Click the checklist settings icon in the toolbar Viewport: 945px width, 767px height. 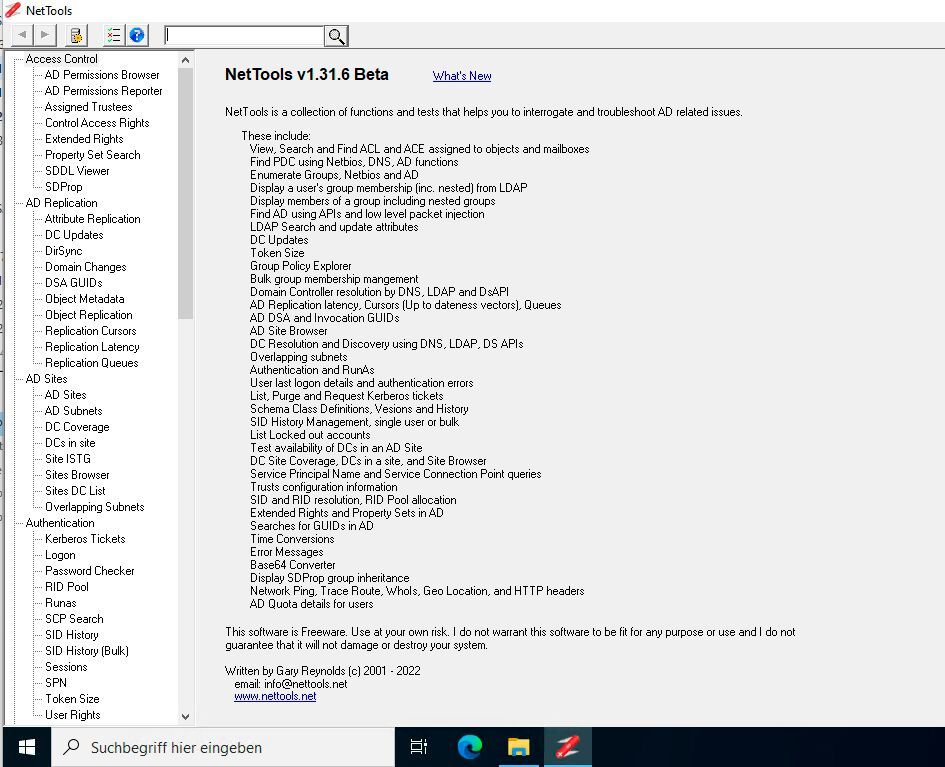[x=113, y=34]
